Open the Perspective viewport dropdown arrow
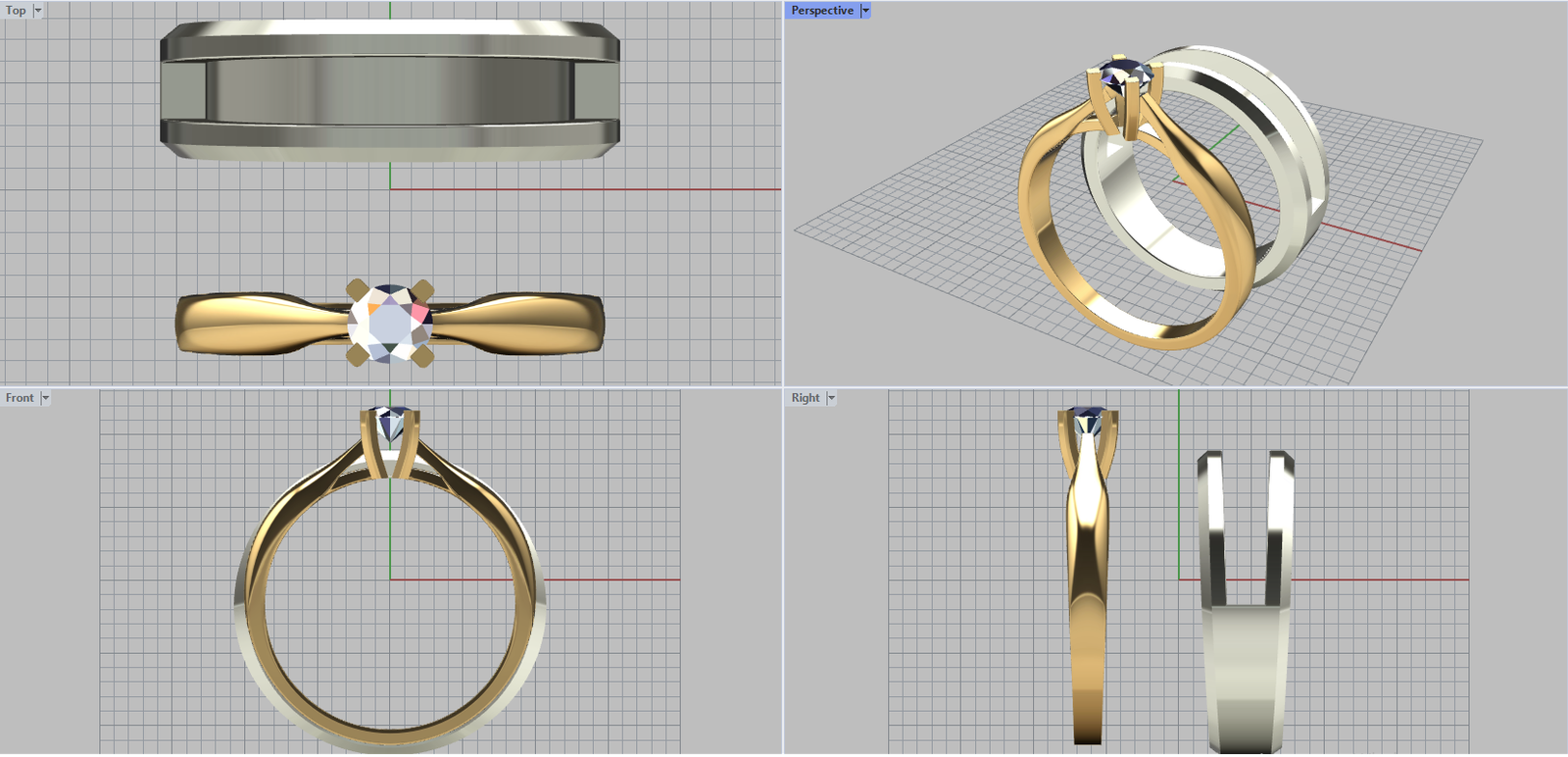 tap(865, 11)
